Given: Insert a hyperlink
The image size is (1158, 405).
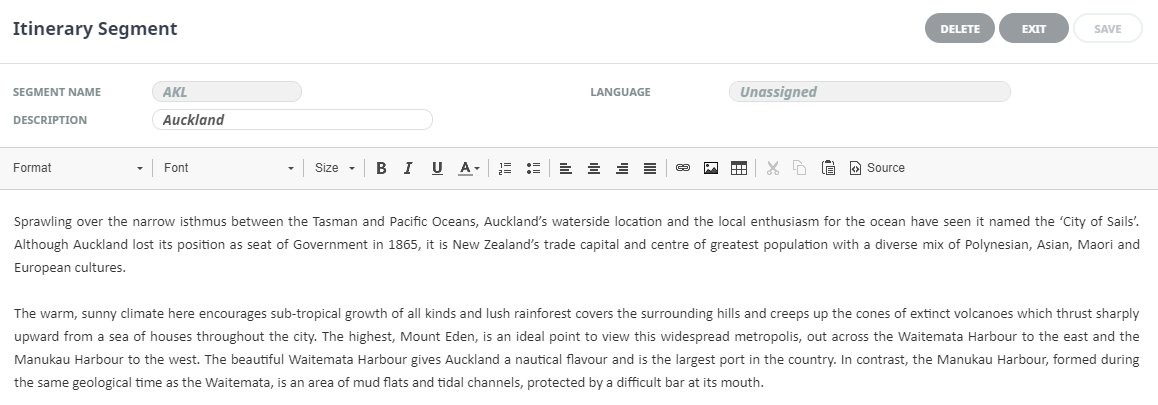Looking at the screenshot, I should click(x=683, y=169).
